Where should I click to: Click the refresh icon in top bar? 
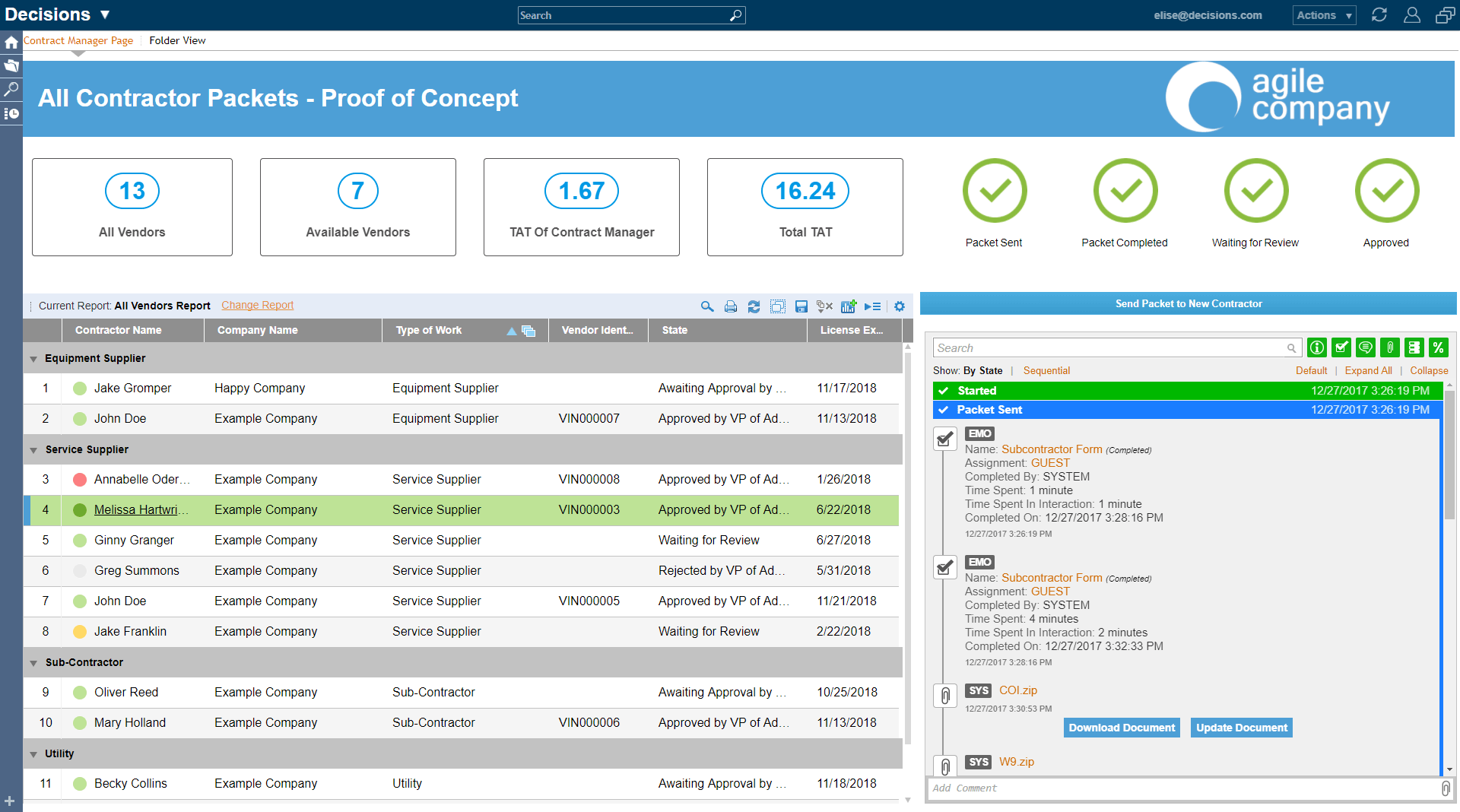tap(1379, 15)
